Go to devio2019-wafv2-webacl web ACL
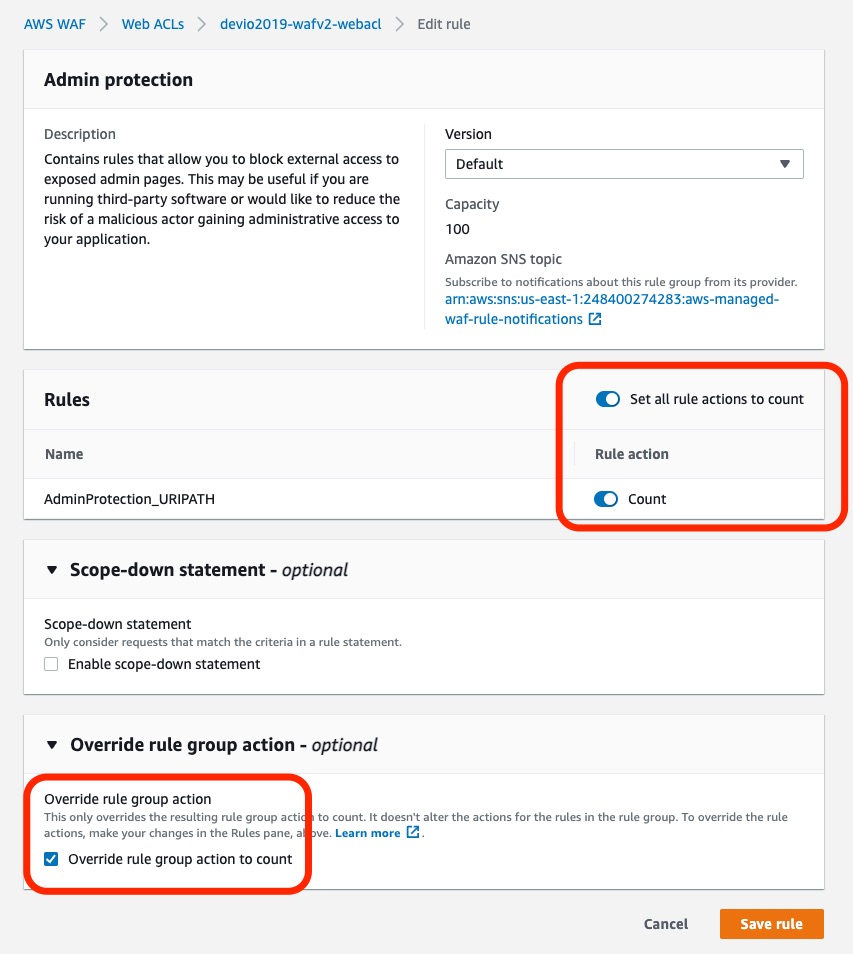 tap(299, 23)
